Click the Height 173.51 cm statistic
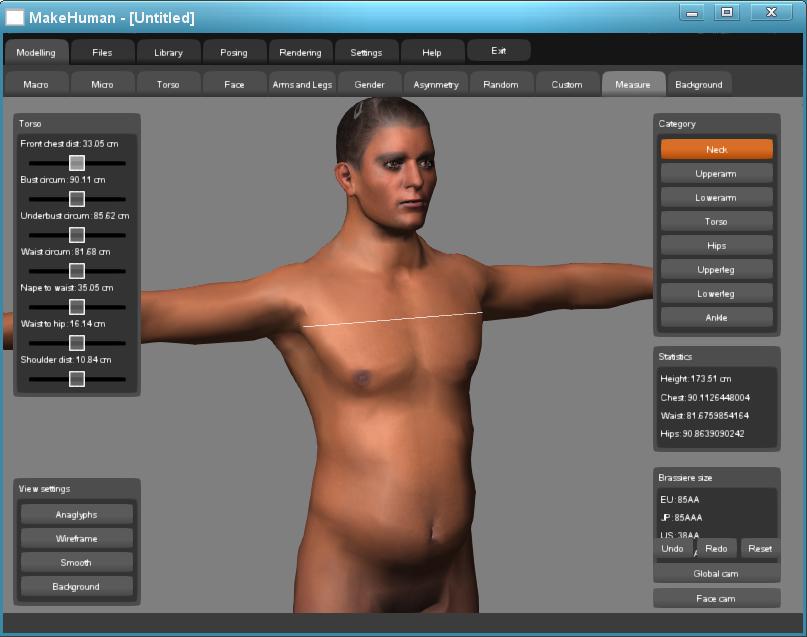807x637 pixels. [x=696, y=379]
